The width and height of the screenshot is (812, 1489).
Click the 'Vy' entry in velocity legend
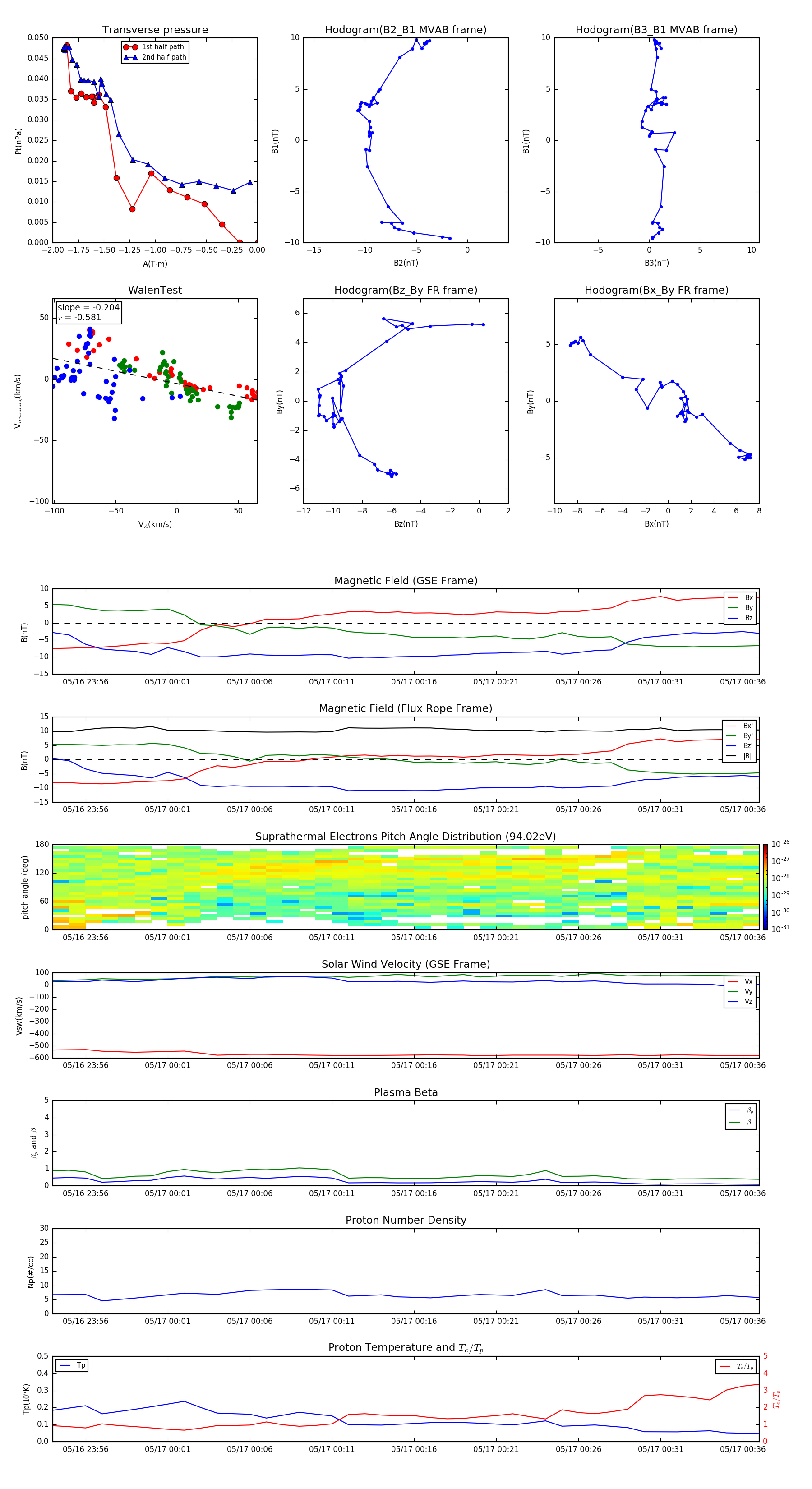click(740, 991)
